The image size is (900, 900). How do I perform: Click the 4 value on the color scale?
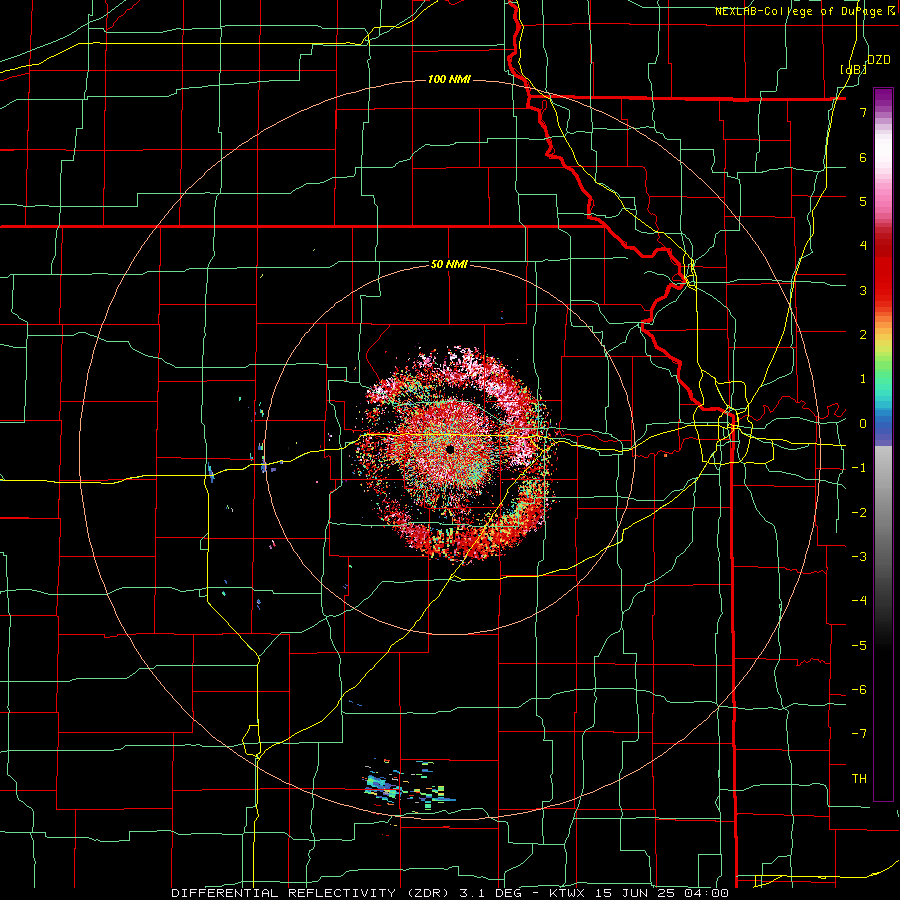tap(863, 246)
